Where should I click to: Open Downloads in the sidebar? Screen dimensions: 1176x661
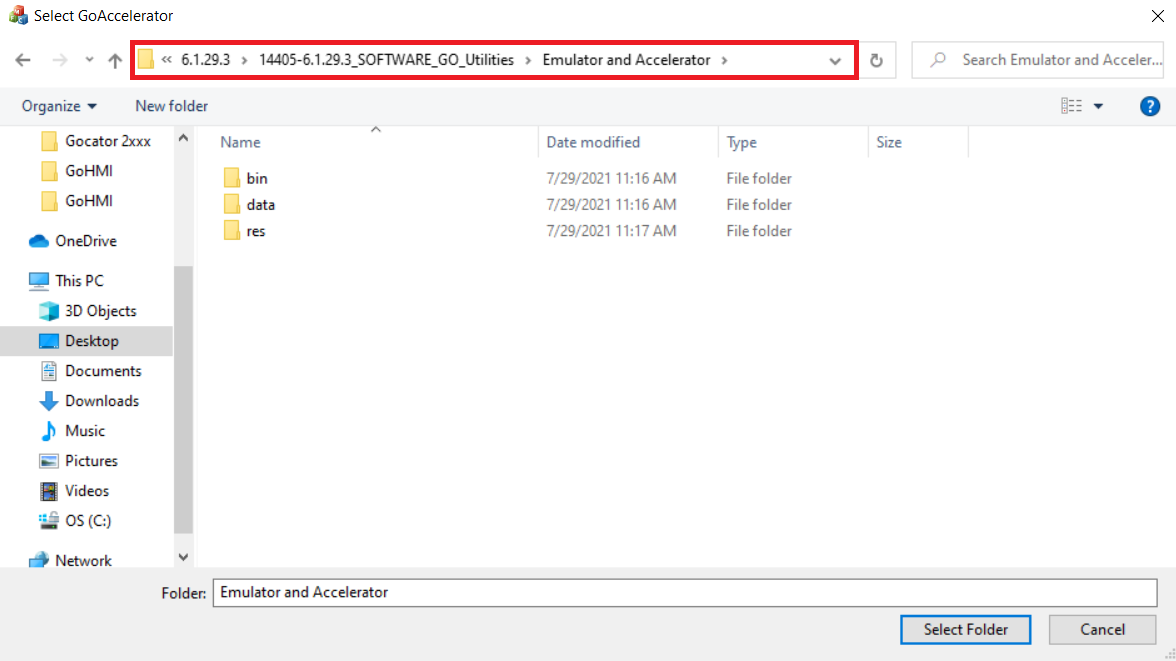89,401
